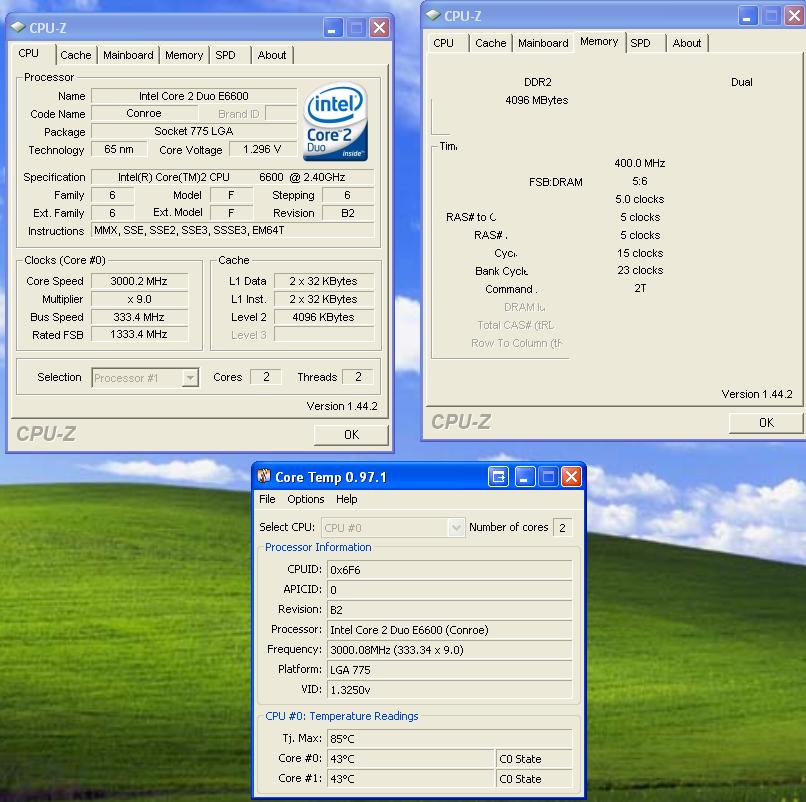Click the Name field showing E6600

pyautogui.click(x=194, y=96)
